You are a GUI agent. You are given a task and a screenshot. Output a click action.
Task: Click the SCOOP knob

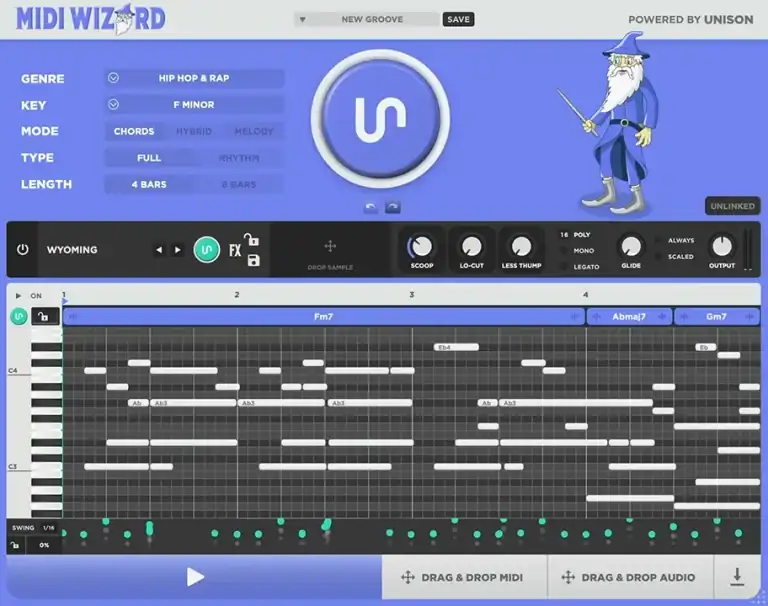point(421,246)
